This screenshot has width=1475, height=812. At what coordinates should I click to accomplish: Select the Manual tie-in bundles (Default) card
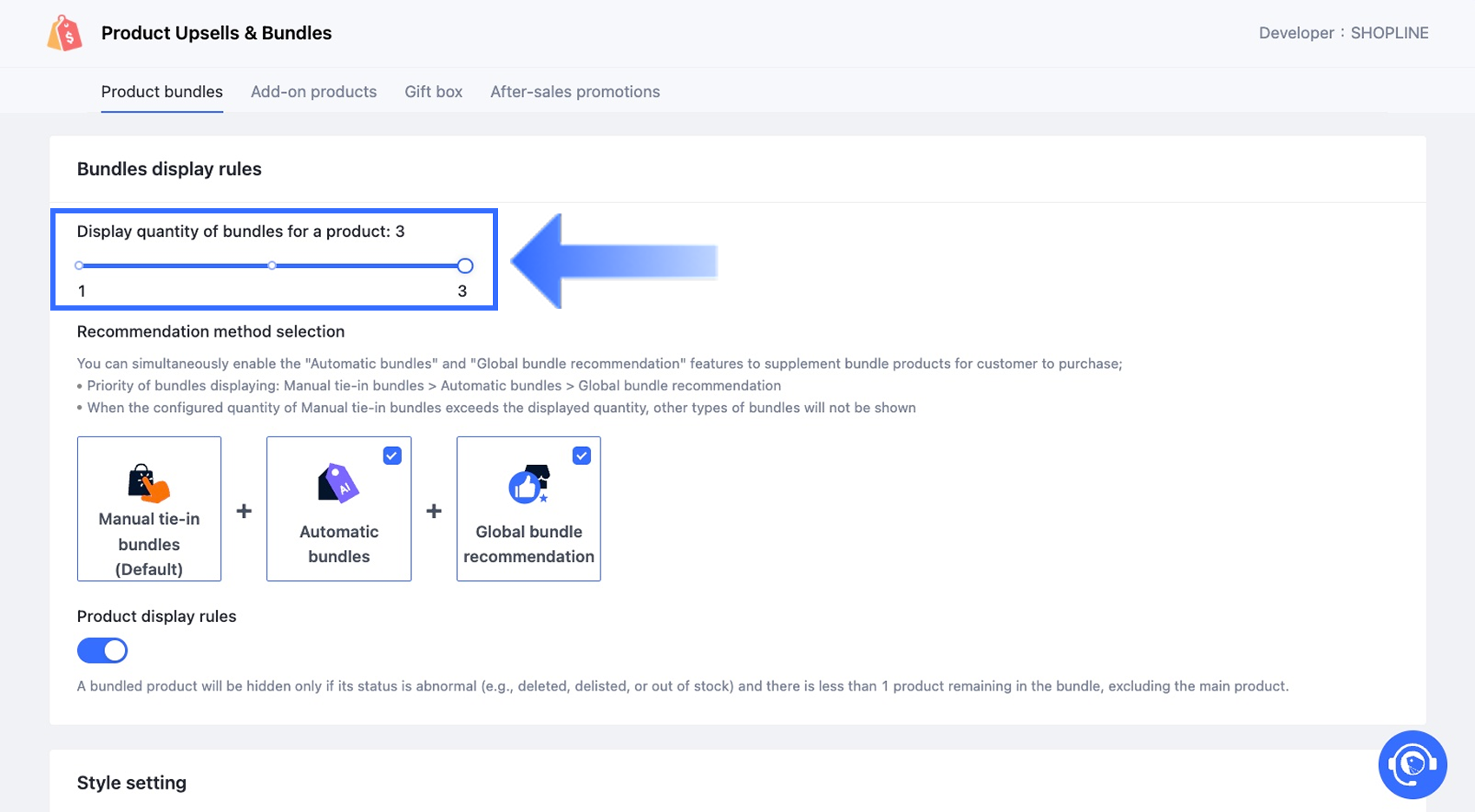(x=149, y=508)
